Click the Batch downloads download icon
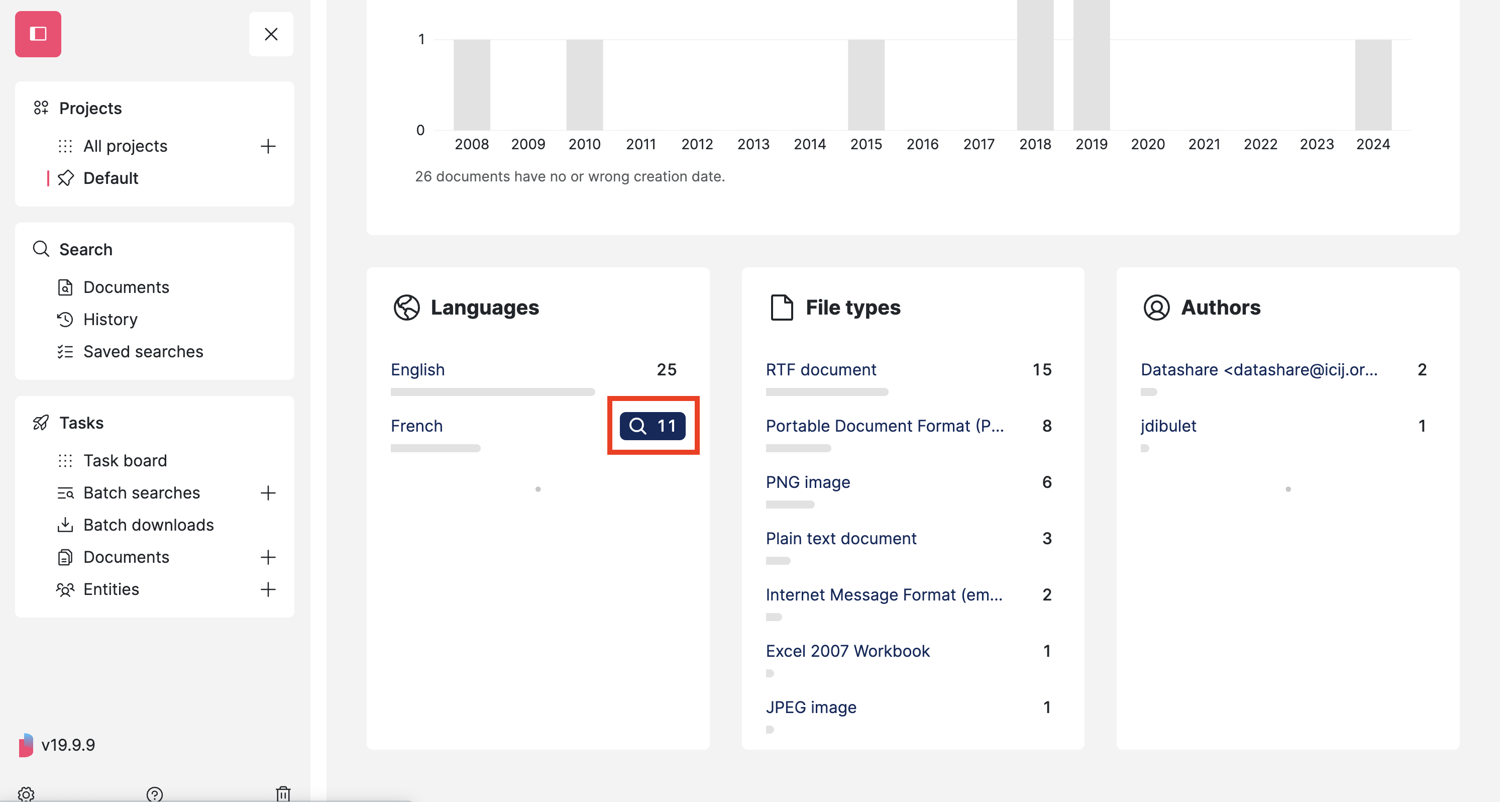This screenshot has width=1512, height=802. [66, 524]
